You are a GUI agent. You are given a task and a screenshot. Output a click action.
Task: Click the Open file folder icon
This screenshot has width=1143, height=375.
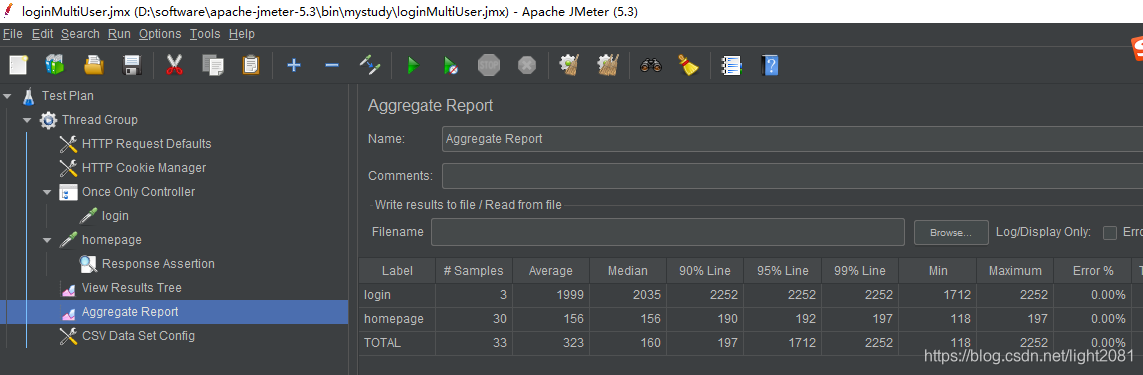tap(94, 66)
